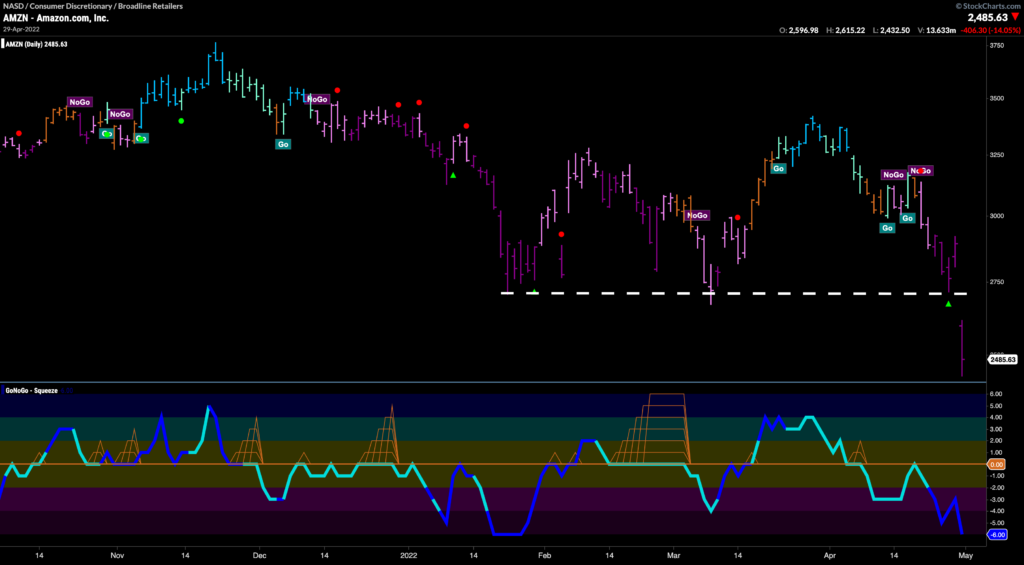The width and height of the screenshot is (1024, 565).
Task: Click the Dec date axis label
Action: click(259, 555)
